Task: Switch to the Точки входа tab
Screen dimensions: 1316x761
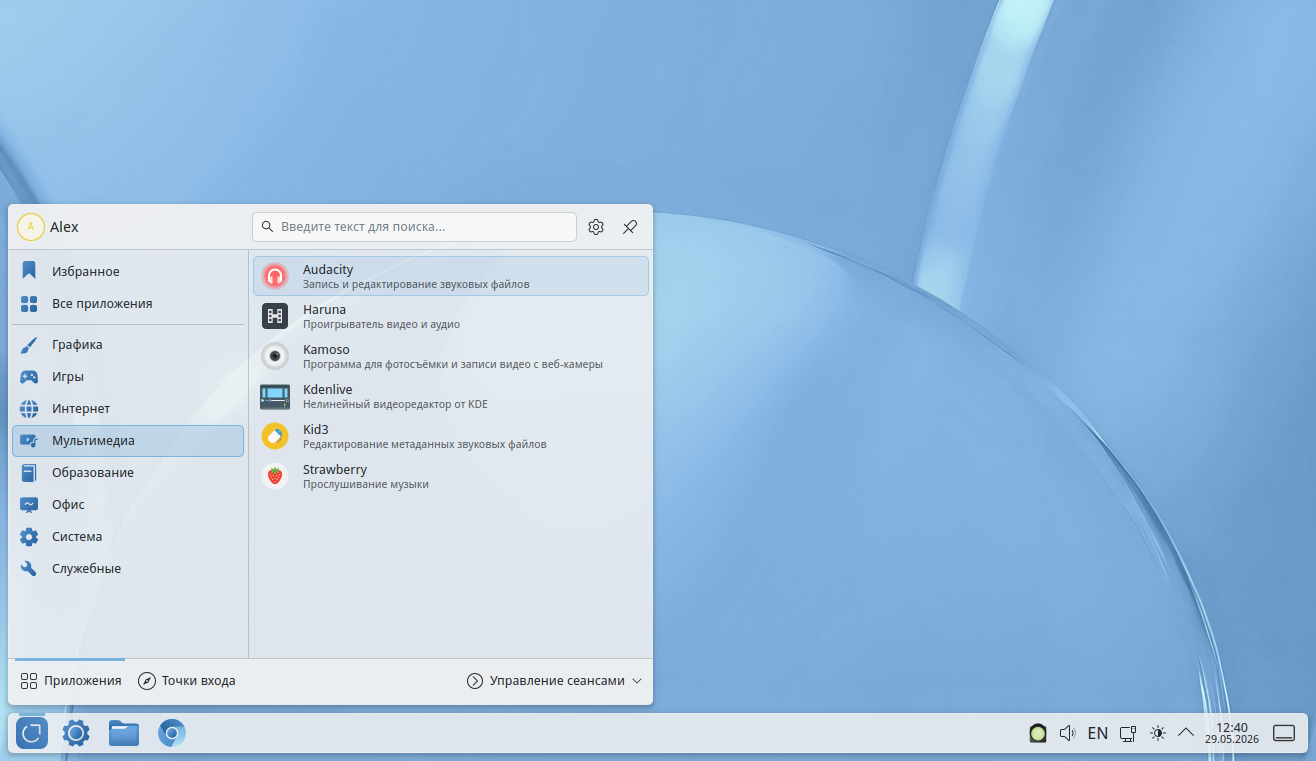Action: coord(187,681)
